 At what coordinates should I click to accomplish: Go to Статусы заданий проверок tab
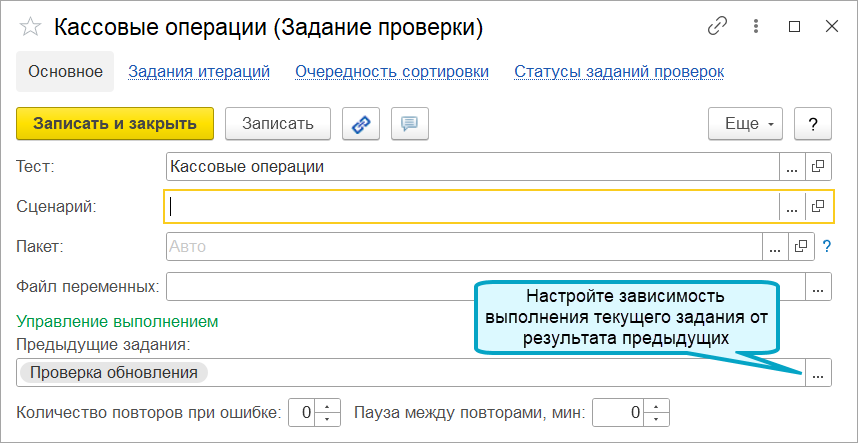tap(619, 72)
